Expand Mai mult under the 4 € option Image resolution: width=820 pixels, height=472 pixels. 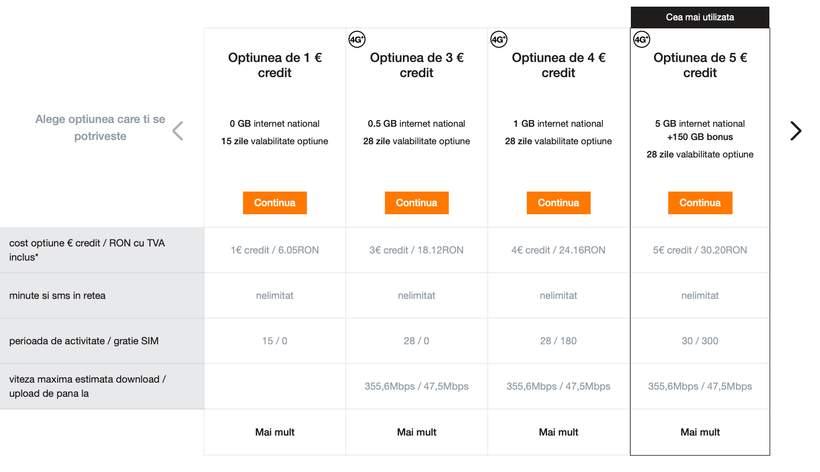[x=558, y=432]
